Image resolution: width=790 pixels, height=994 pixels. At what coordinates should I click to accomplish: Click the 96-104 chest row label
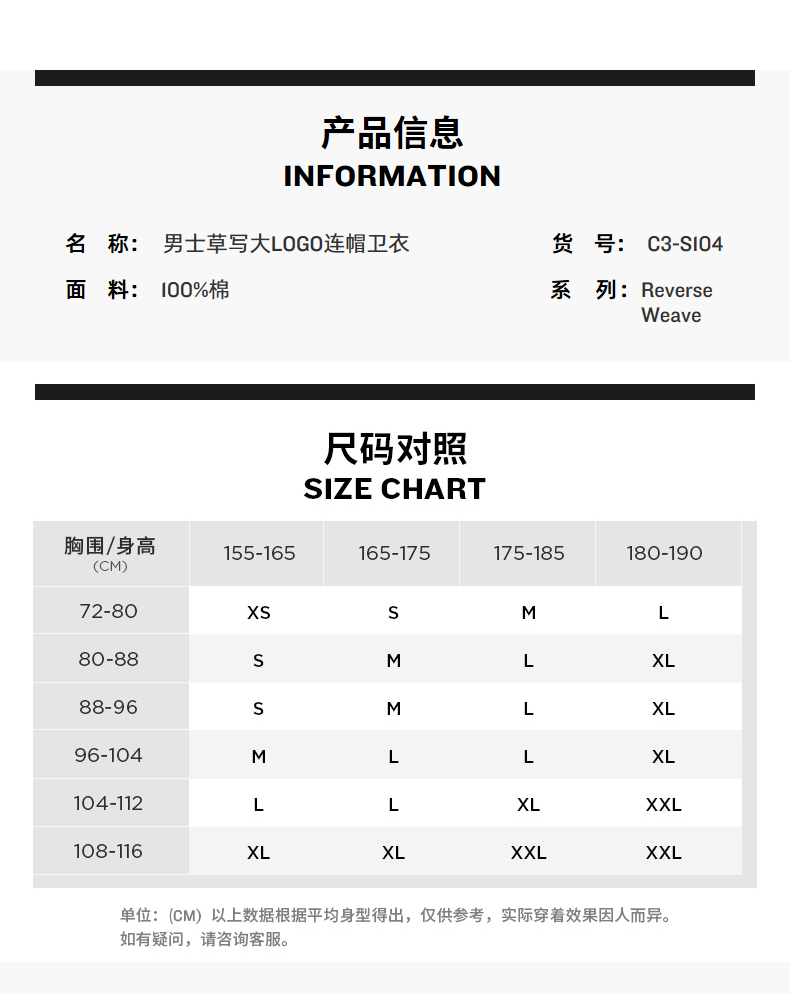pyautogui.click(x=109, y=755)
